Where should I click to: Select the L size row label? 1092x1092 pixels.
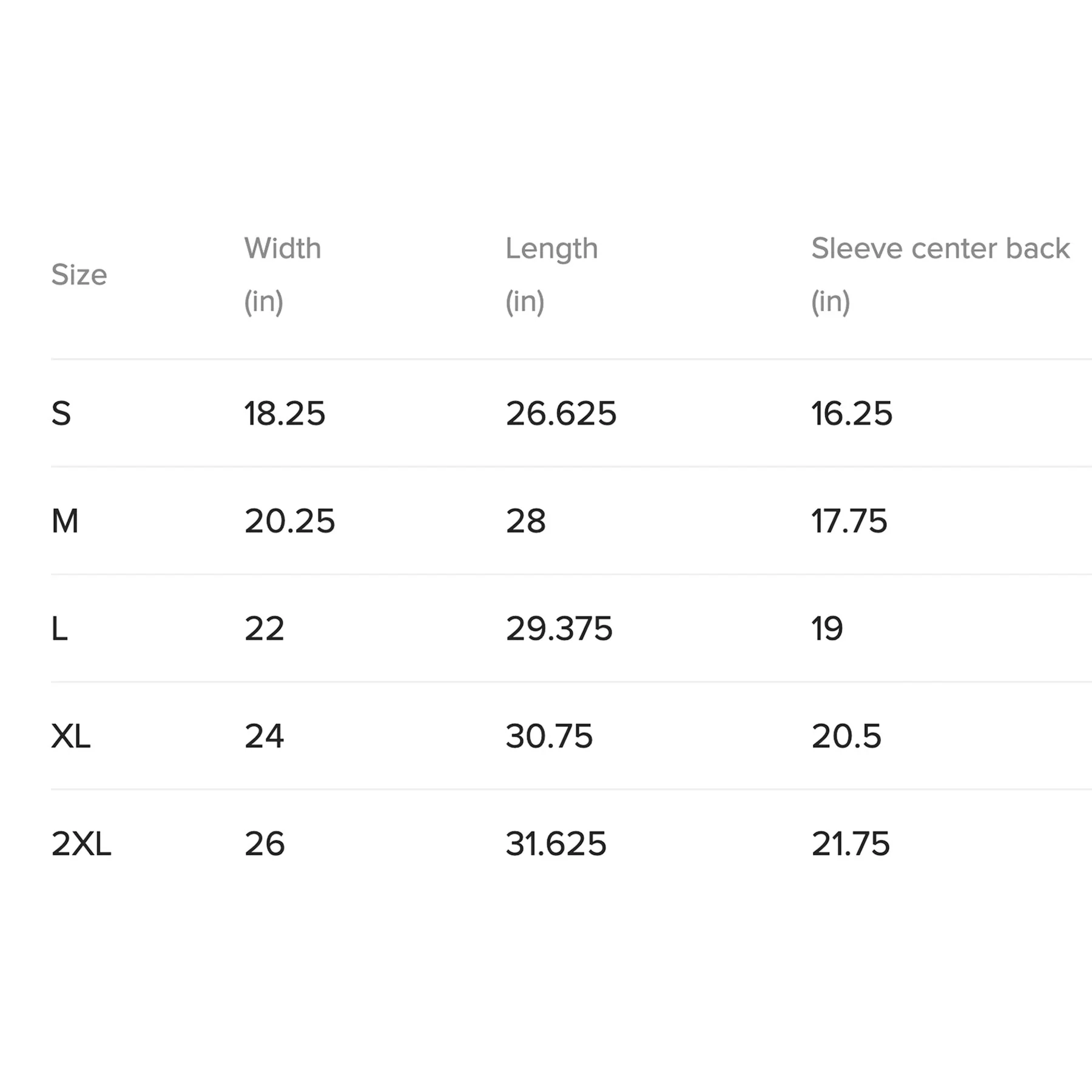click(x=59, y=629)
